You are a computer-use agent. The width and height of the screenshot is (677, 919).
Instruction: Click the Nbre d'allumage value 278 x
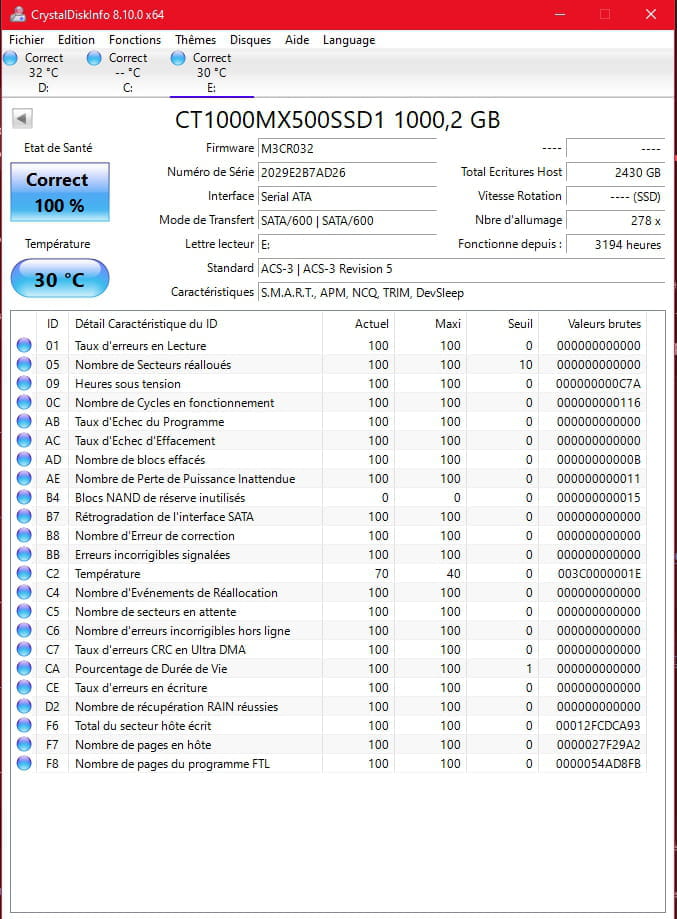(615, 220)
